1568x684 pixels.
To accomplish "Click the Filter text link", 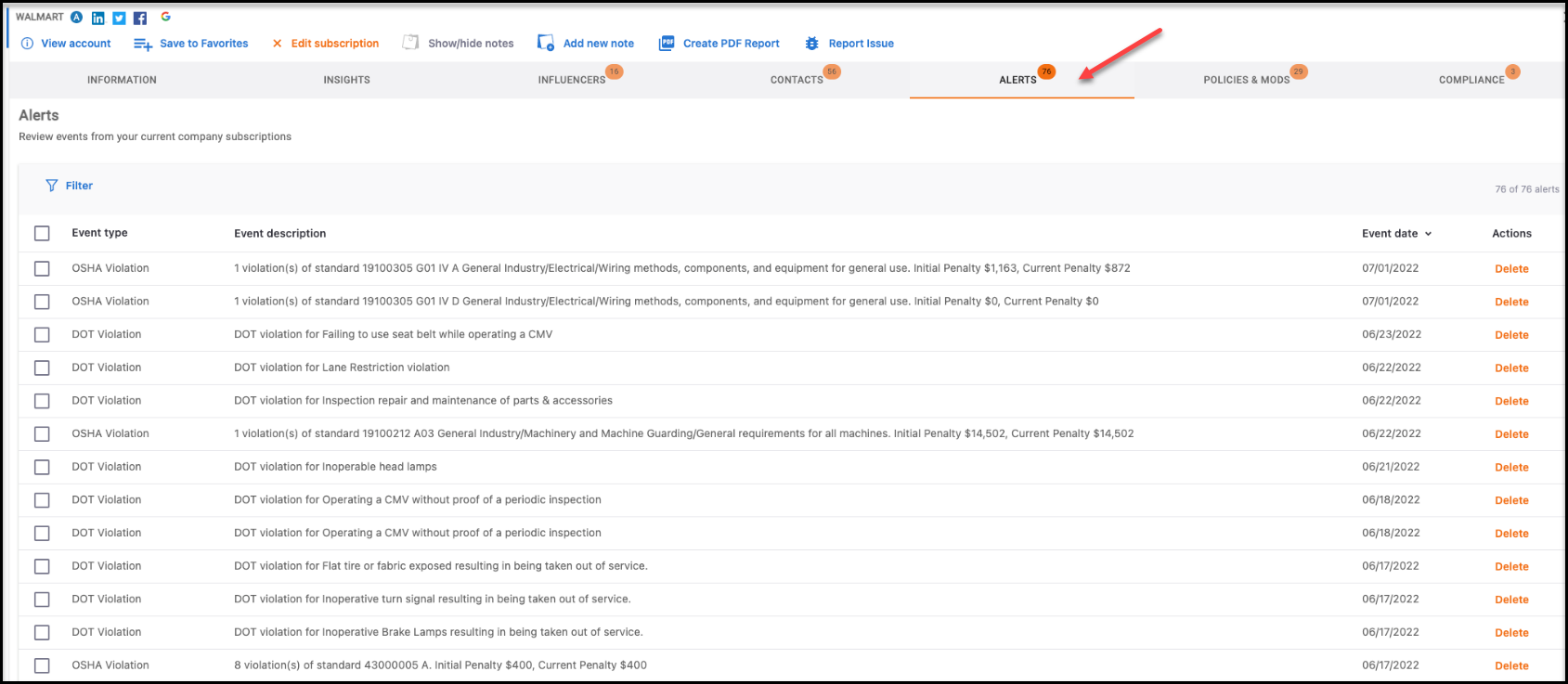I will [x=79, y=186].
